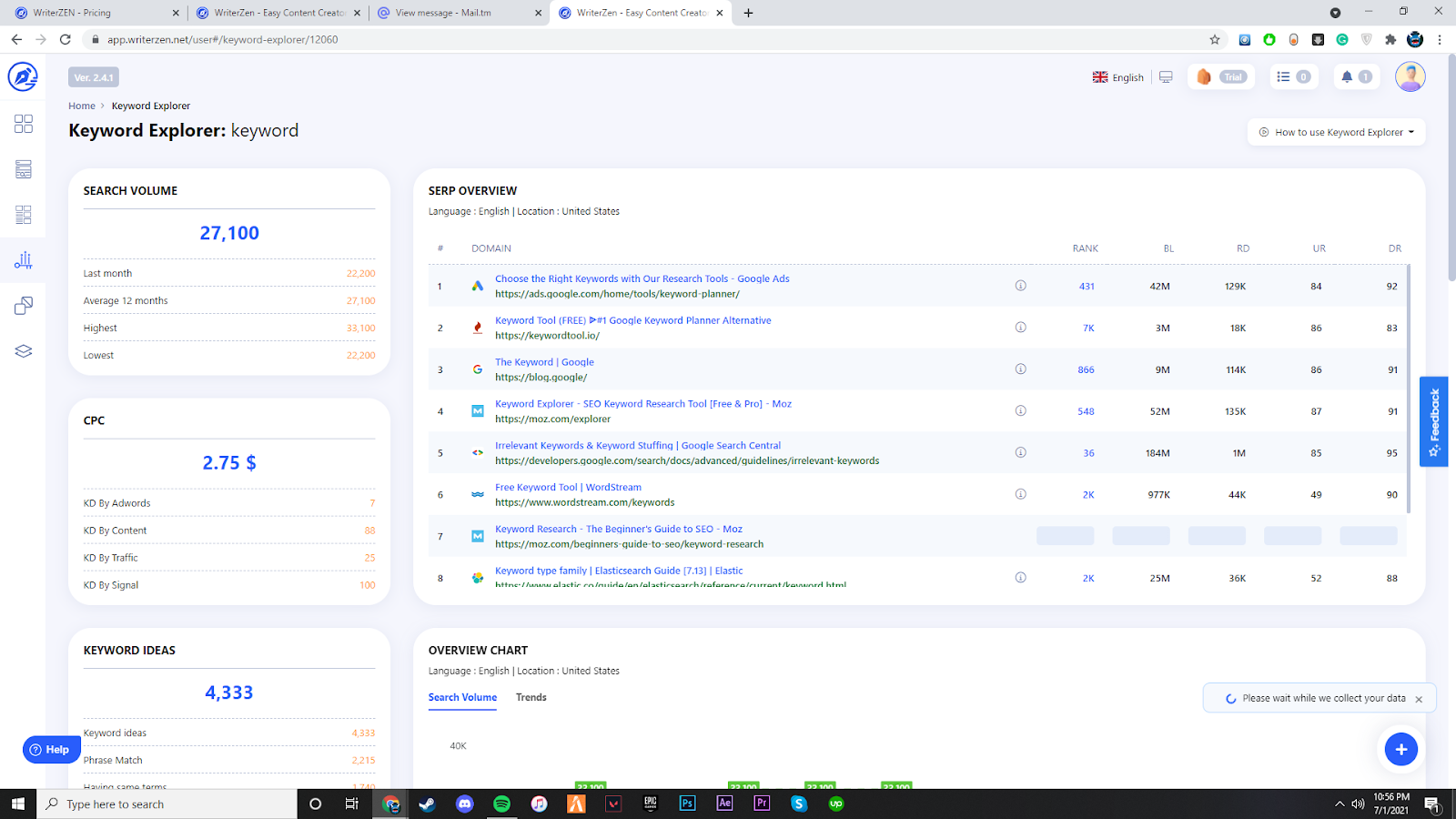The width and height of the screenshot is (1456, 819).
Task: Reload the page
Action: (66, 39)
